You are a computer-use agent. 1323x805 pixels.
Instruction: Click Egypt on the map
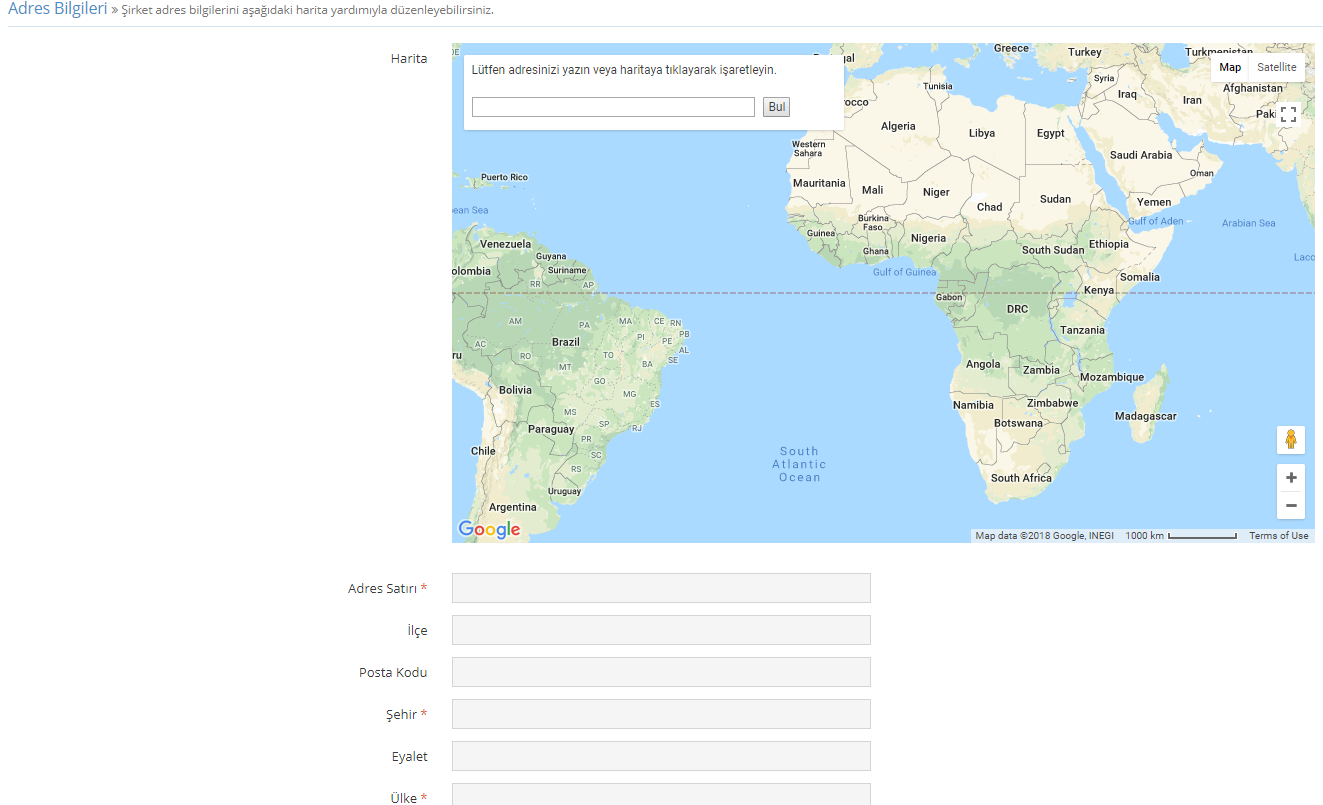coord(1051,133)
